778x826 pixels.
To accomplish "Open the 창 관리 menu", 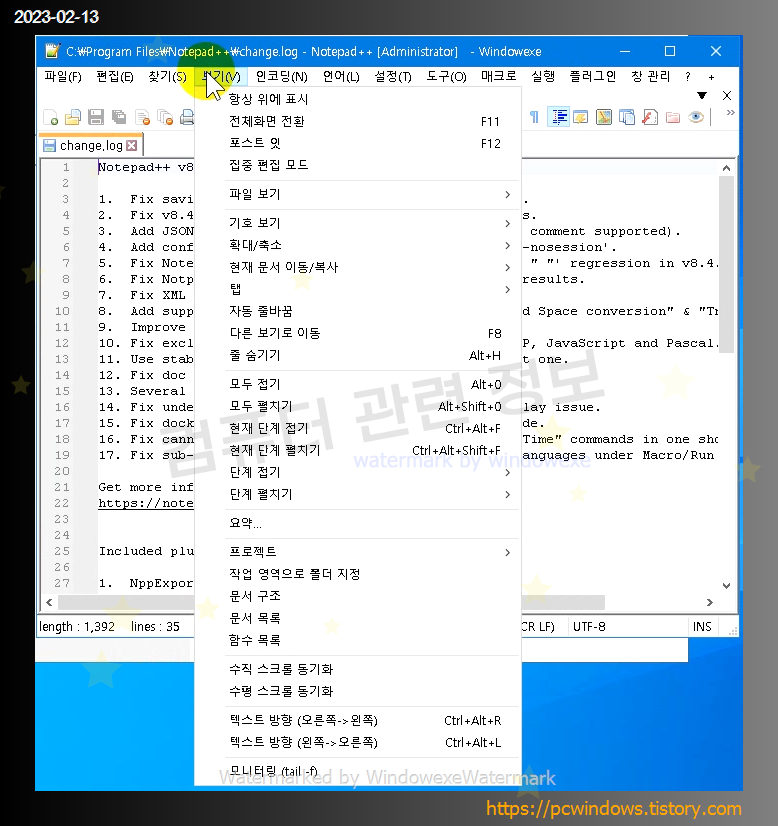I will [651, 77].
